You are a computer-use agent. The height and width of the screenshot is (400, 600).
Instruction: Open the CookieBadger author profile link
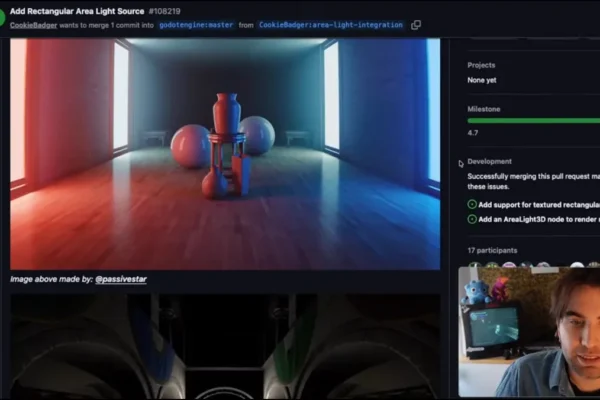pos(35,25)
